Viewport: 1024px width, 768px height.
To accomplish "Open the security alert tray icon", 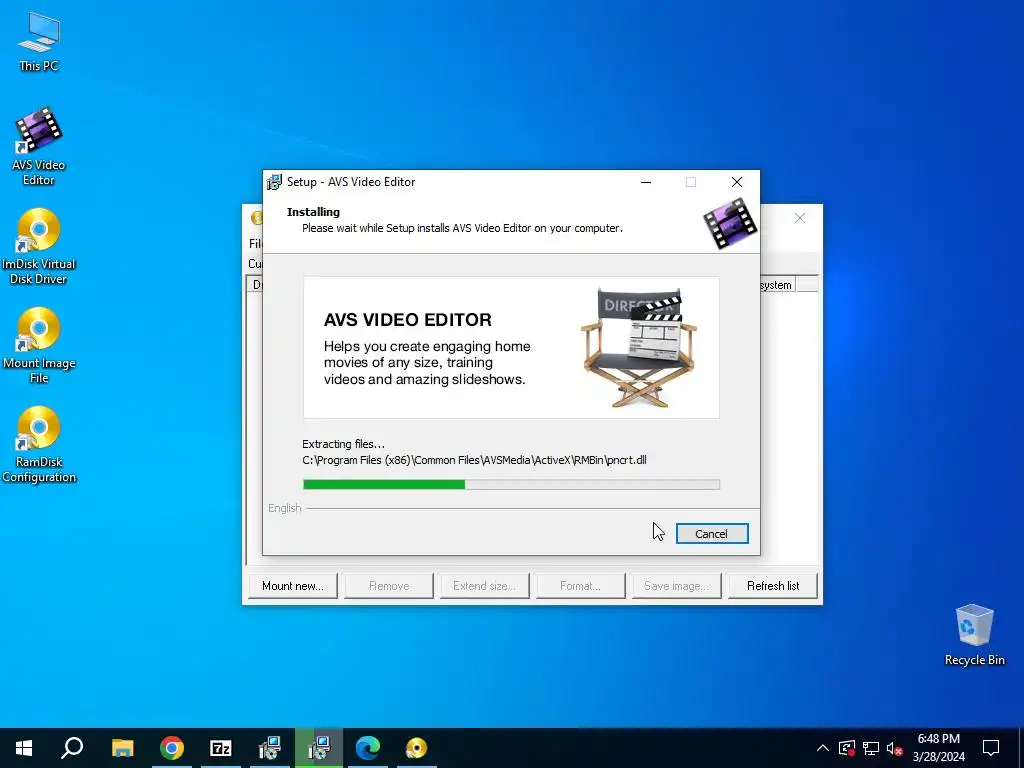I will [x=847, y=748].
